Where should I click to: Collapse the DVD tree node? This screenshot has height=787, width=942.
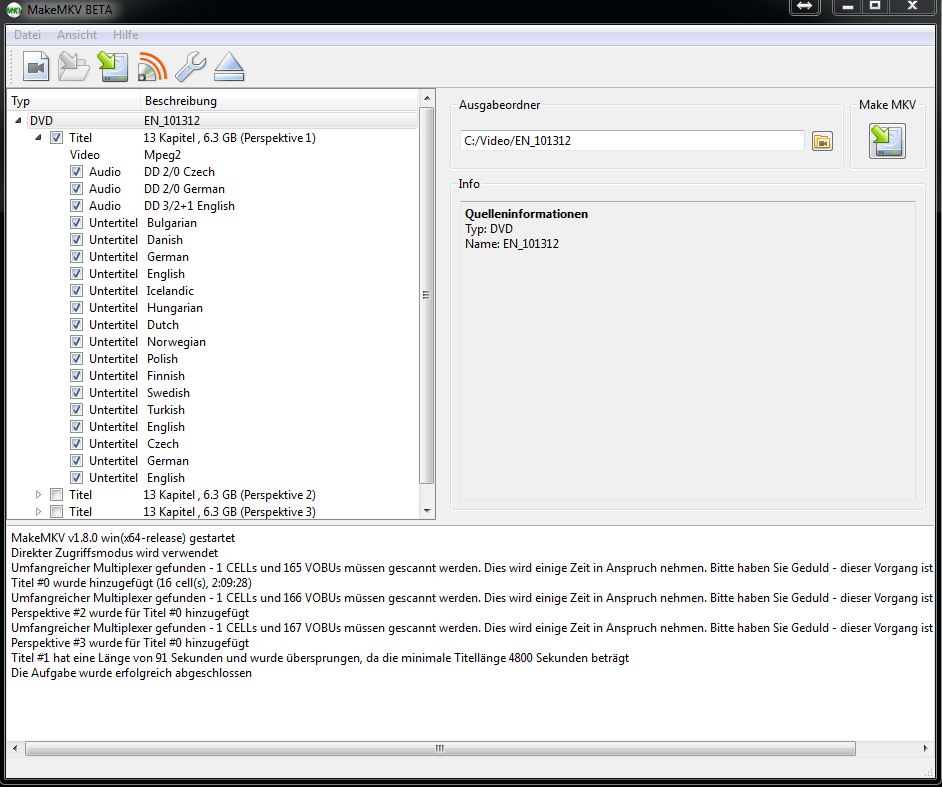tap(19, 121)
